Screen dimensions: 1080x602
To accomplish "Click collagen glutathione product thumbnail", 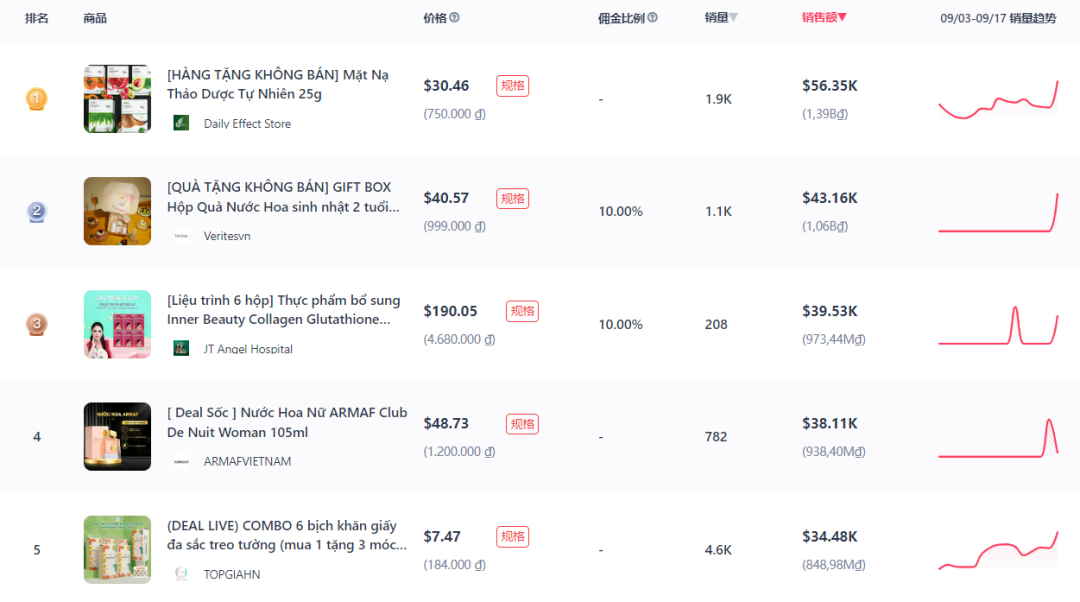I will click(x=117, y=324).
